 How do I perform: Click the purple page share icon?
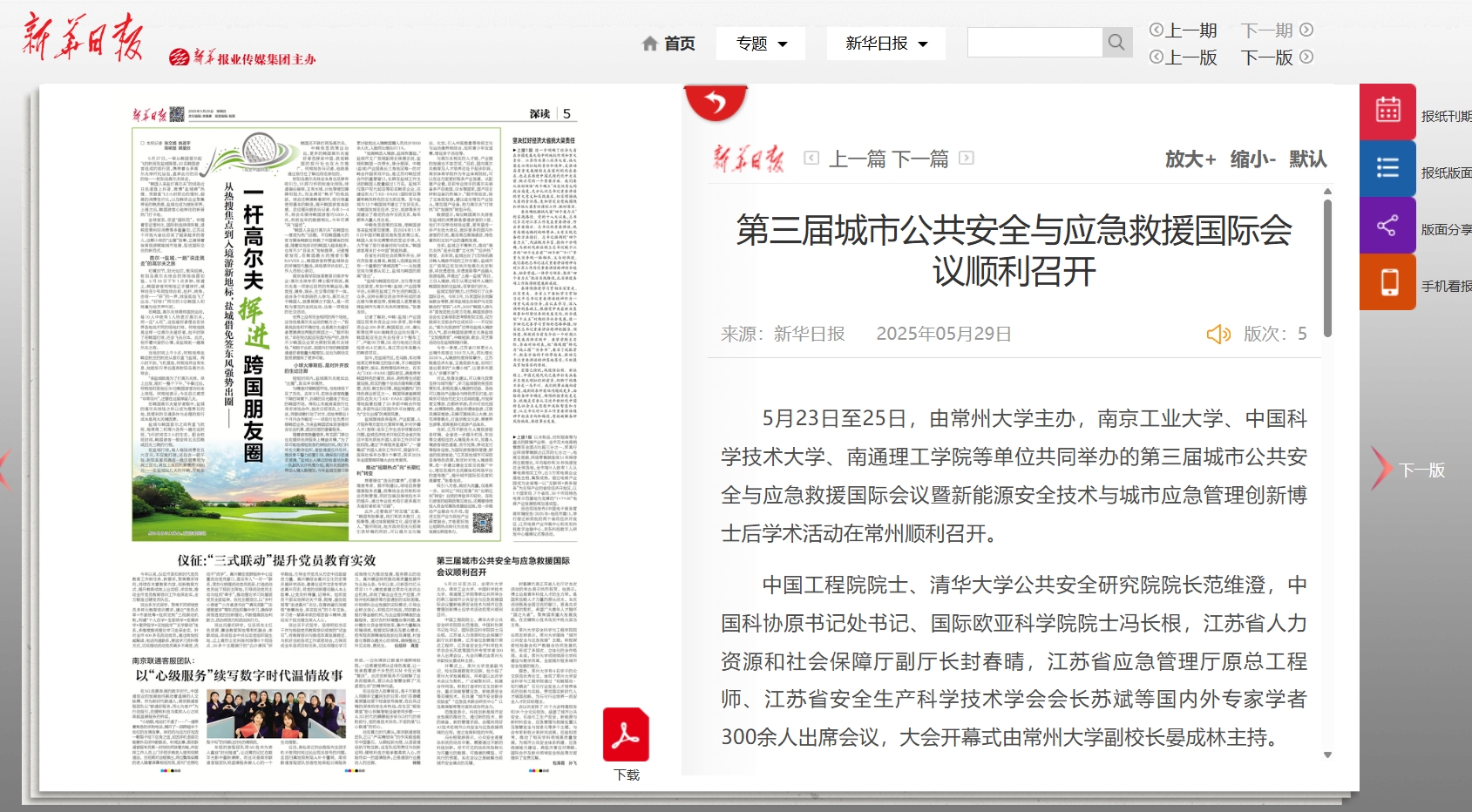(1387, 226)
